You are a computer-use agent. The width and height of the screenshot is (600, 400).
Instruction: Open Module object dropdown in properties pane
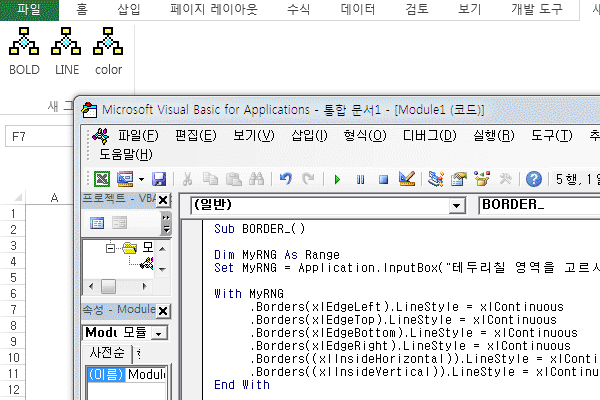159,333
